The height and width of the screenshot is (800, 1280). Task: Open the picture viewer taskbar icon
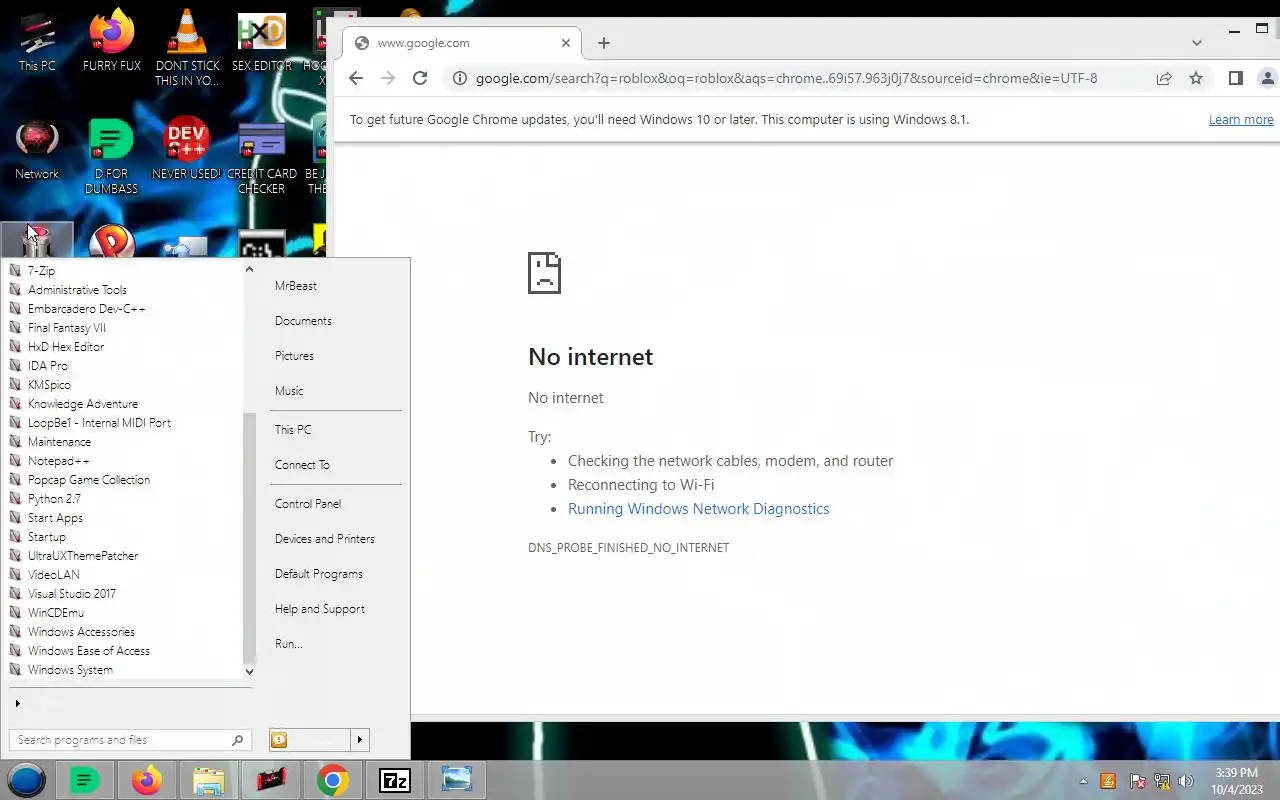tap(457, 780)
